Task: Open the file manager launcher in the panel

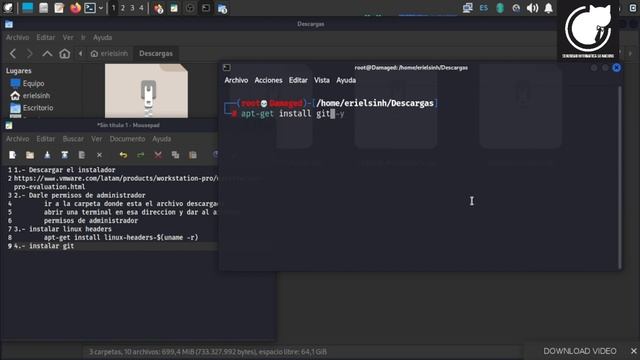Action: point(43,8)
